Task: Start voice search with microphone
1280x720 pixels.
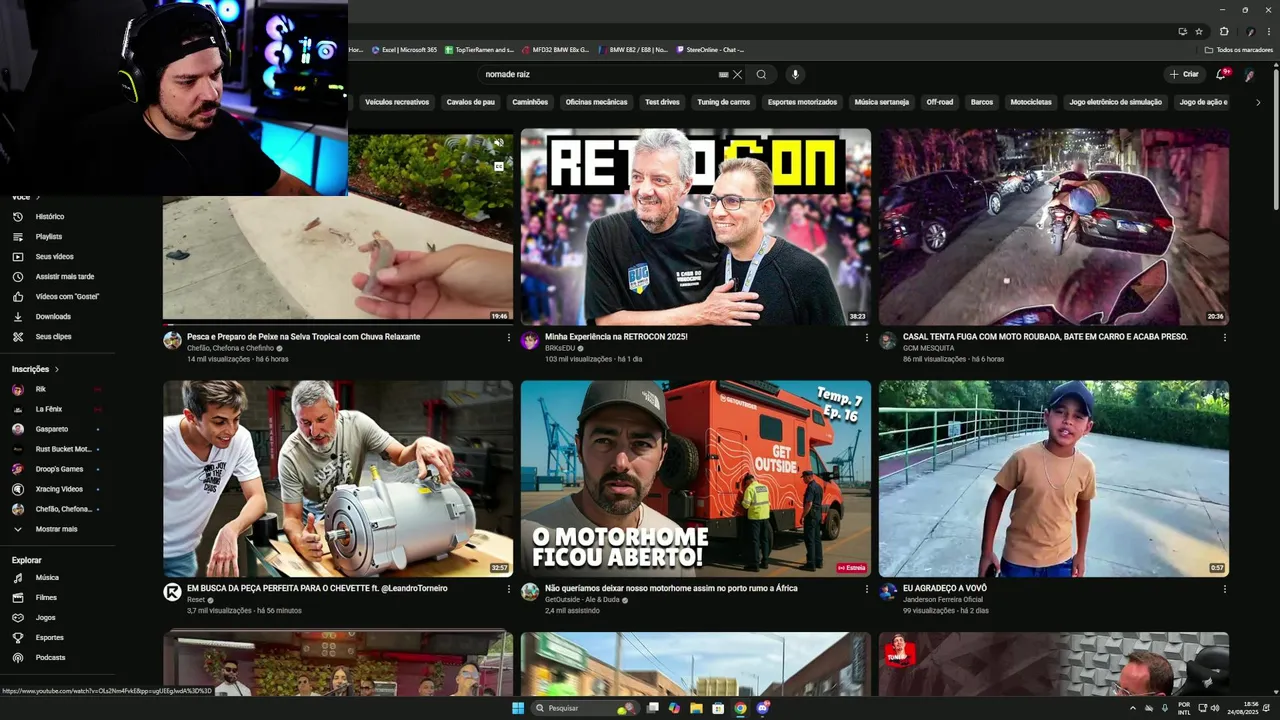Action: pyautogui.click(x=795, y=74)
